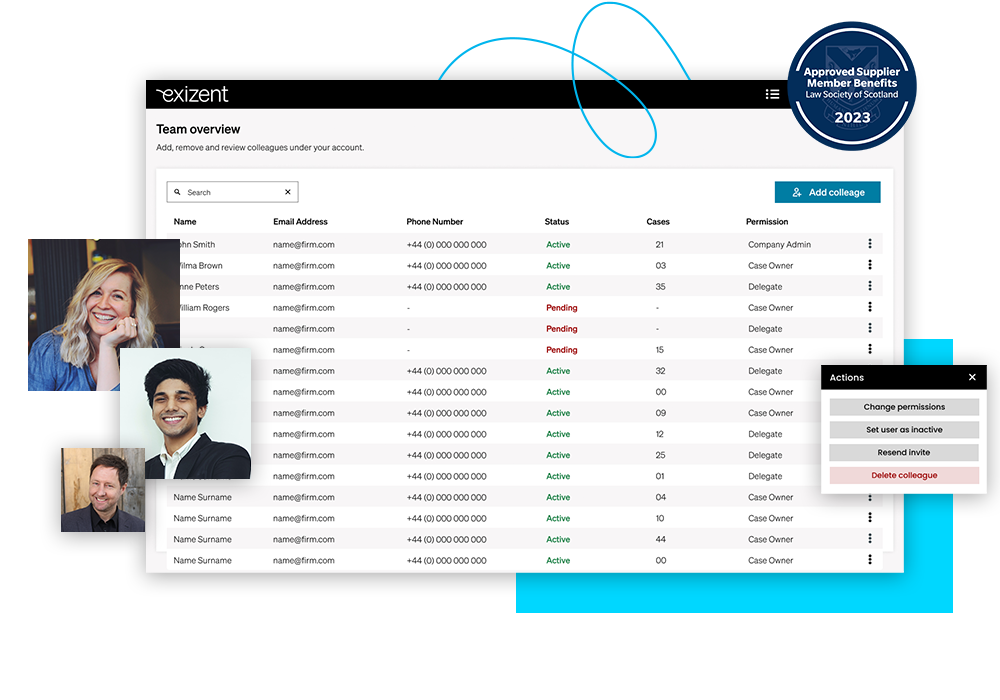Choose Resend invite from Actions
This screenshot has width=1000, height=700.
[903, 452]
